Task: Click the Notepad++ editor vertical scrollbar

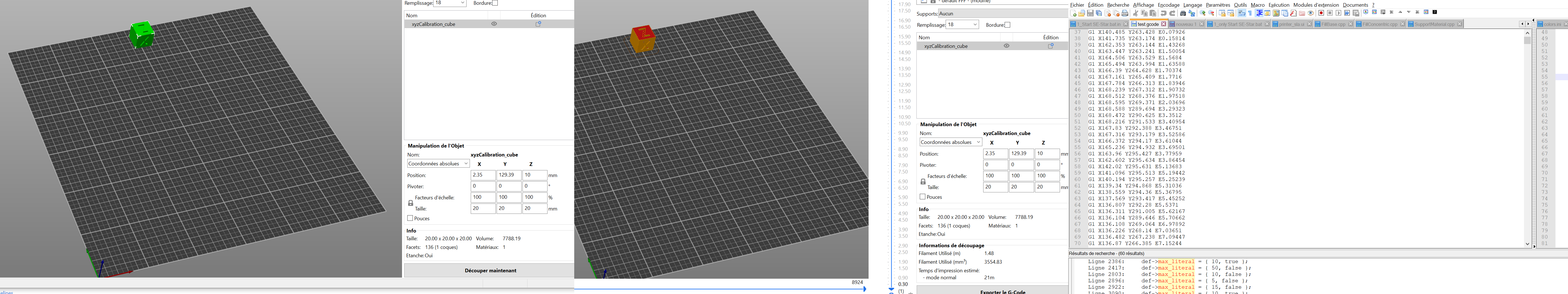Action: (1527, 139)
